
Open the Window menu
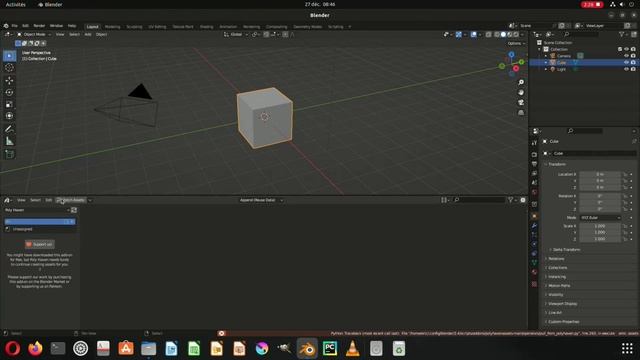(56, 26)
